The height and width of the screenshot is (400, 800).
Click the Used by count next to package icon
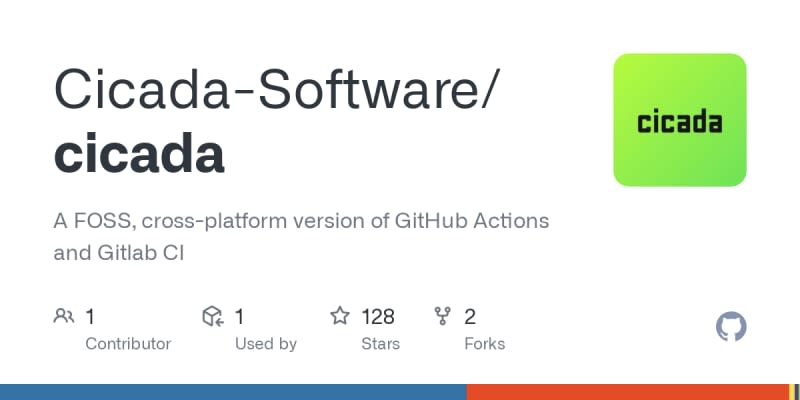click(239, 317)
